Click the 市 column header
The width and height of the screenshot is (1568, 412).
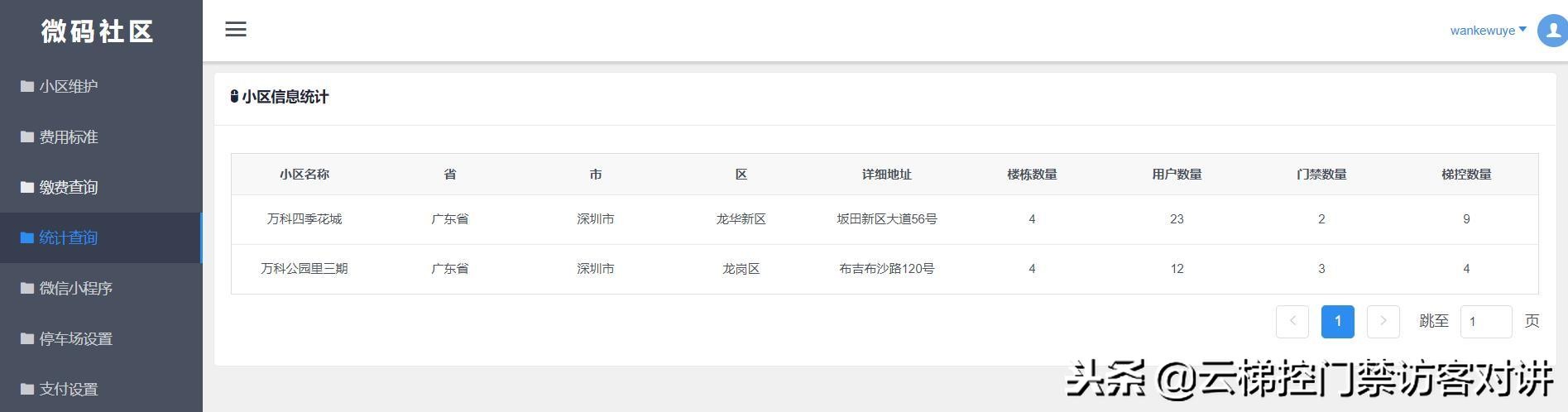(596, 175)
